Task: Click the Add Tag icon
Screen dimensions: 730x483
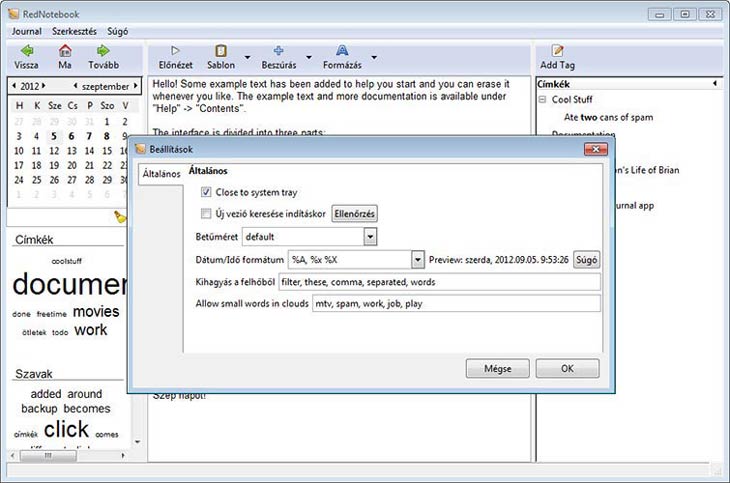Action: click(x=557, y=51)
